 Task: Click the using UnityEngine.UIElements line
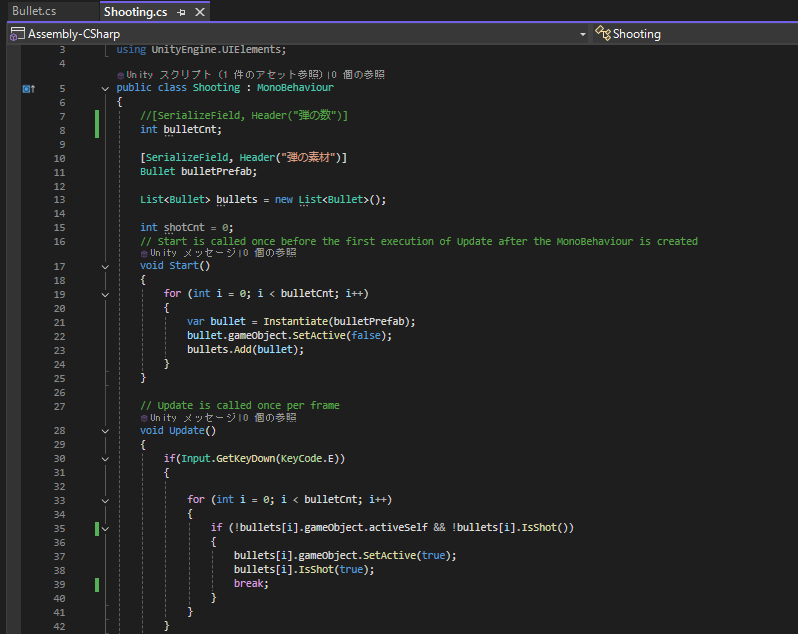(x=201, y=49)
